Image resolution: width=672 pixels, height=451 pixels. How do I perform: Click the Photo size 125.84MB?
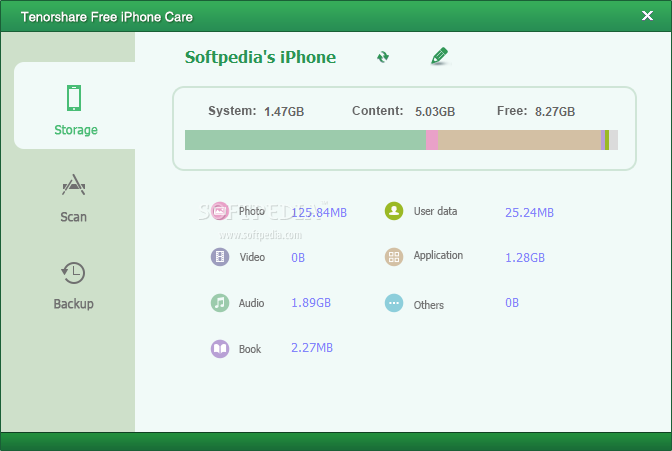[x=319, y=213]
